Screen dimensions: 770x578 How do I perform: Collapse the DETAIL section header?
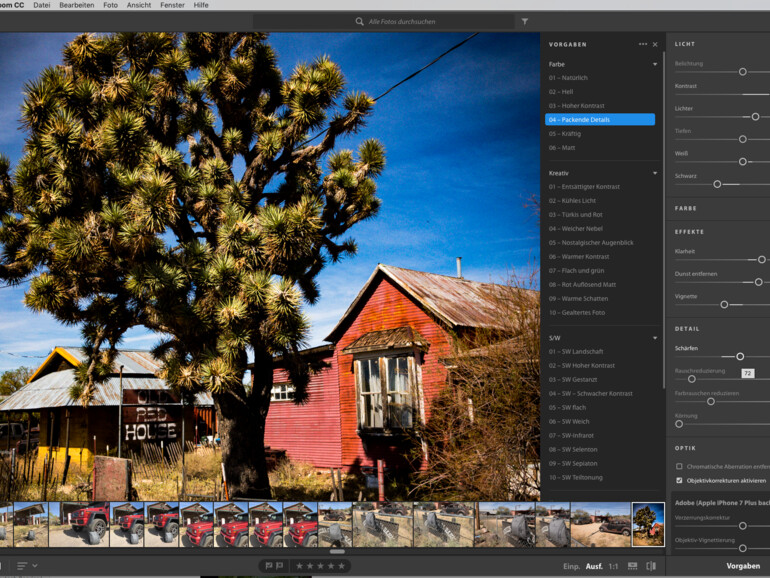pyautogui.click(x=687, y=329)
